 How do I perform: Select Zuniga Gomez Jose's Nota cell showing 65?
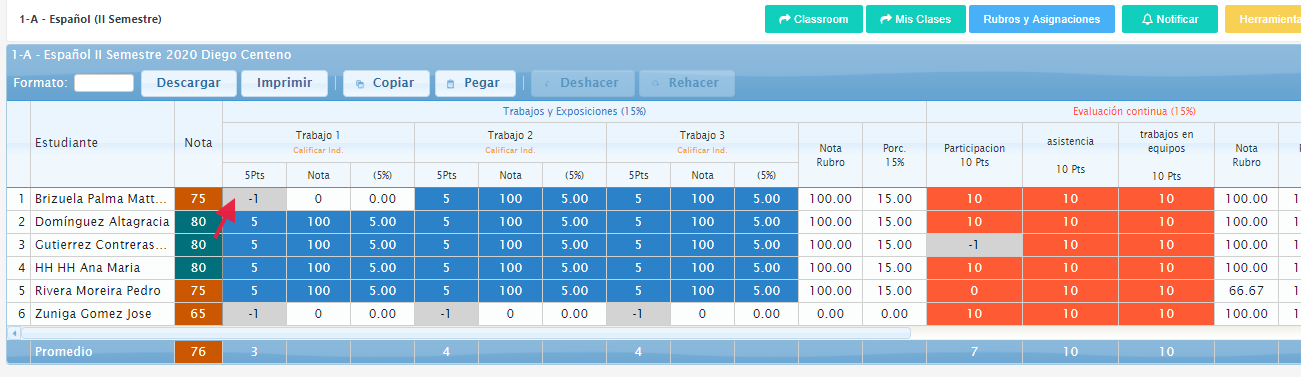point(198,314)
